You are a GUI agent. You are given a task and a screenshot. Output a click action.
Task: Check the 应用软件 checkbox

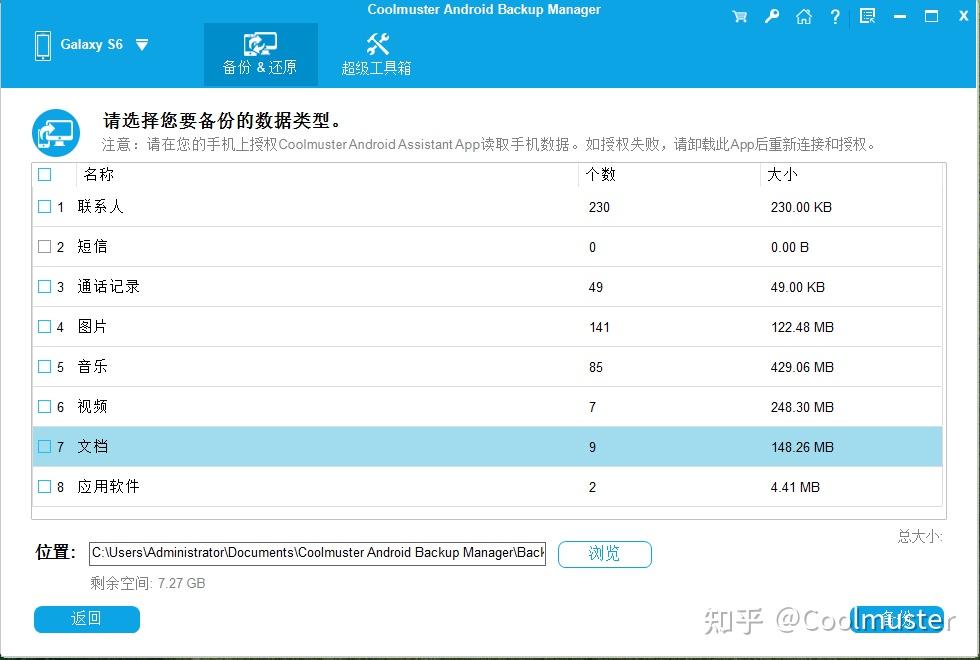(44, 486)
